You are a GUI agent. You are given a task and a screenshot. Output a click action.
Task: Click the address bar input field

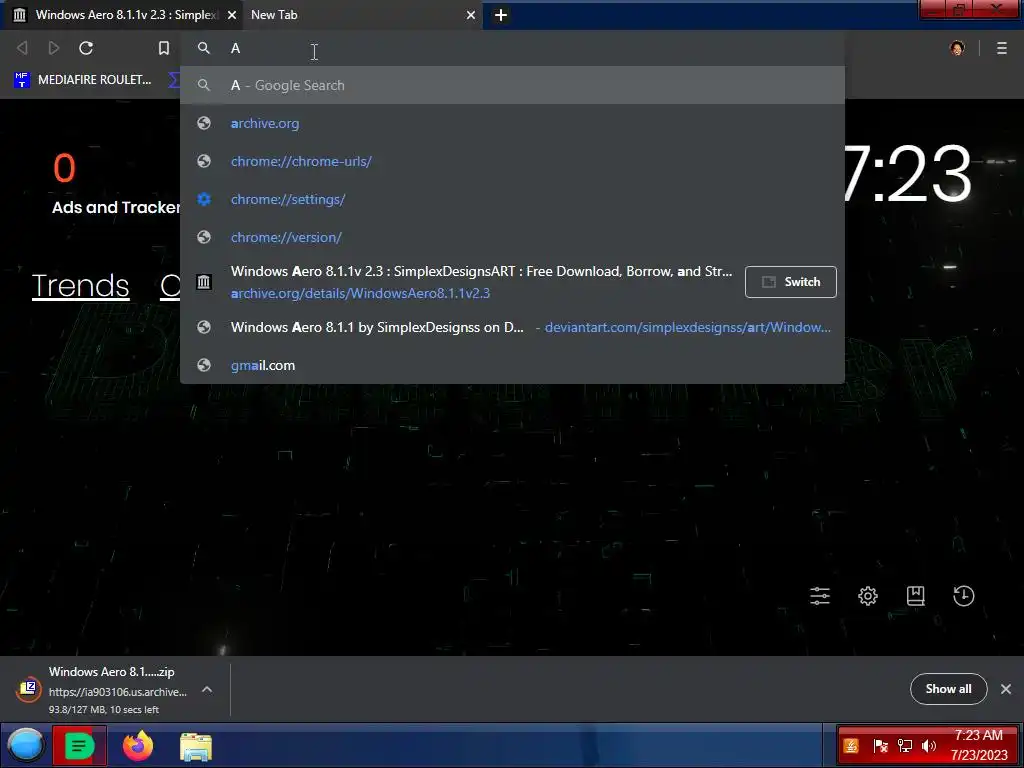(x=512, y=48)
